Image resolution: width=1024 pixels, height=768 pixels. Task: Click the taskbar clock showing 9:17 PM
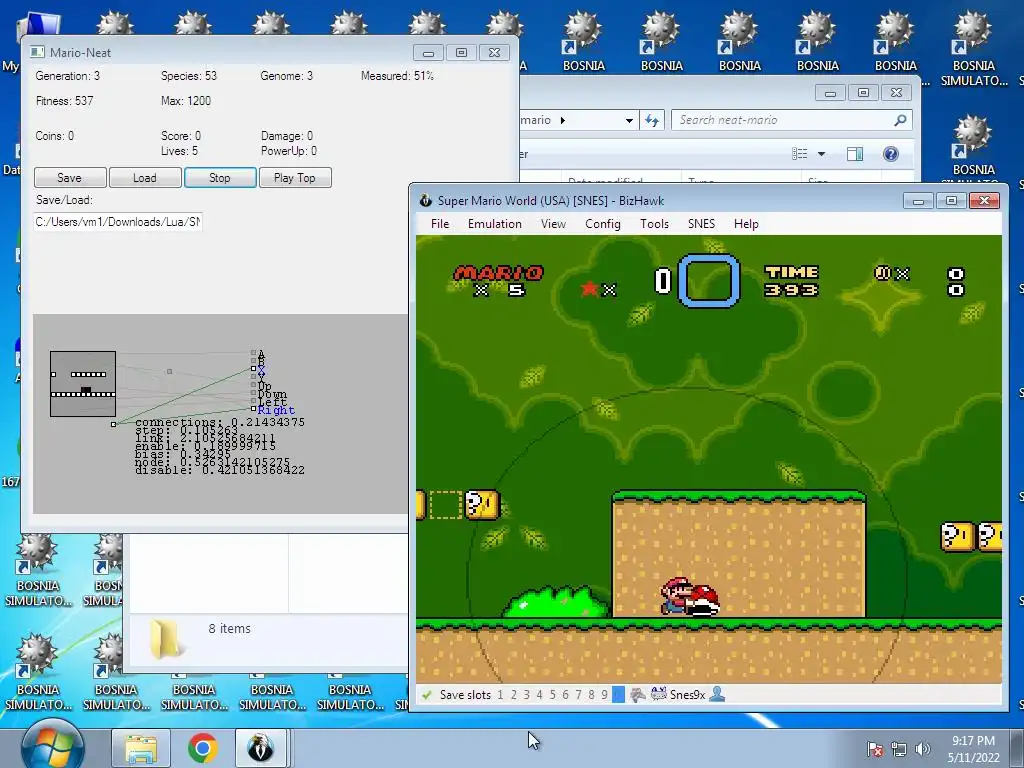coord(973,749)
